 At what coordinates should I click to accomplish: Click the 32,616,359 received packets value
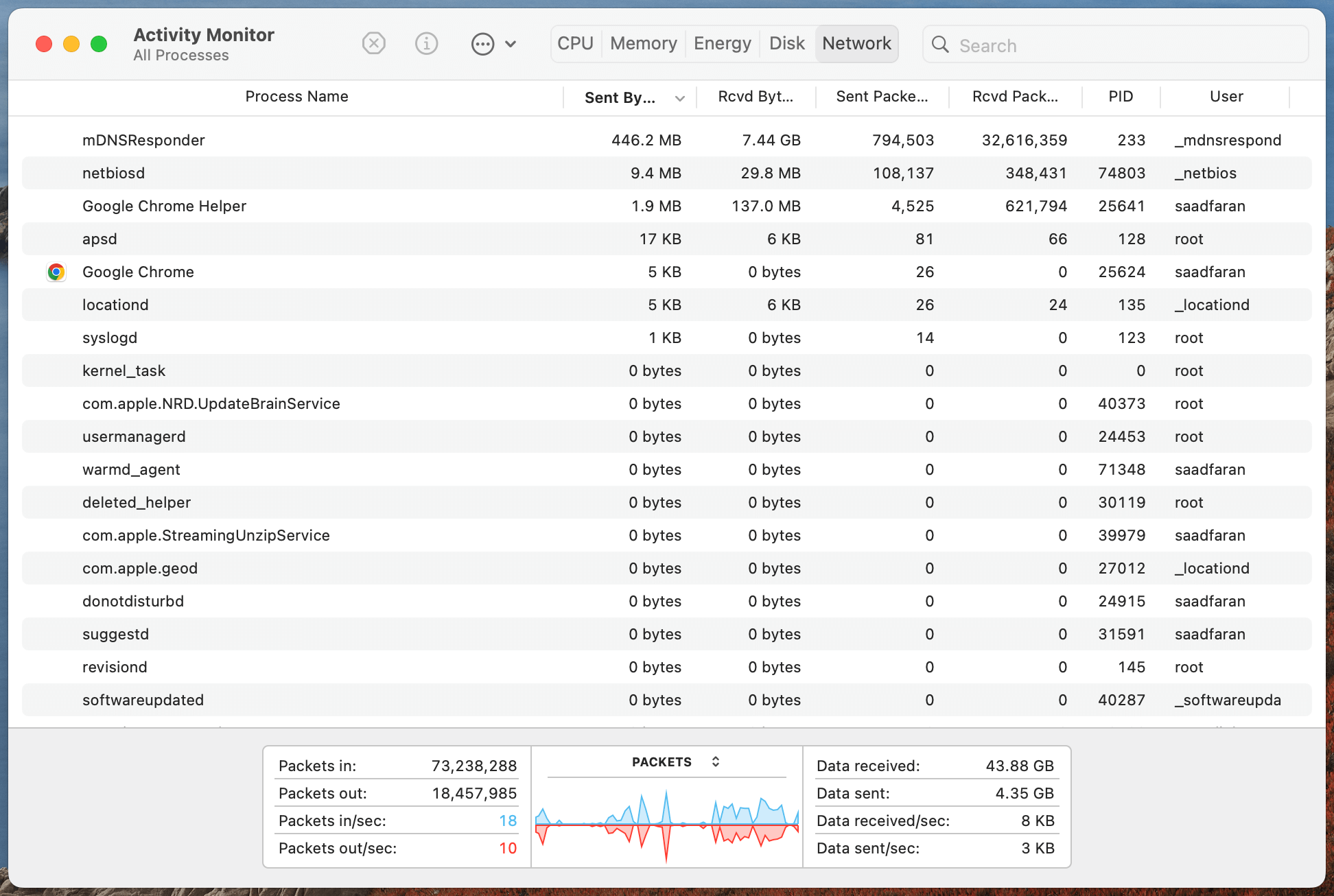click(x=1025, y=140)
